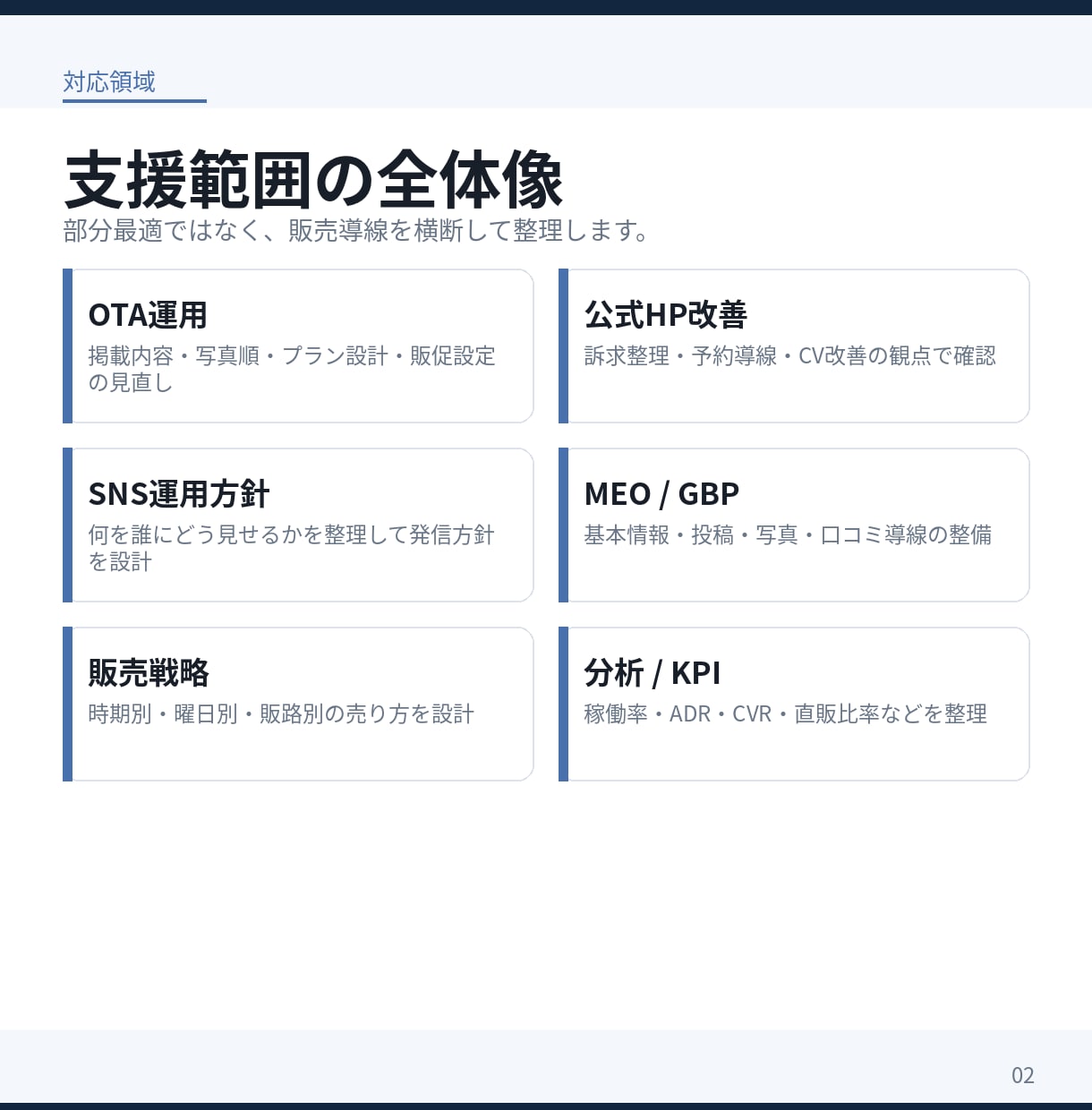Click the subtitle 部分最適ではなく、販売導線を横断して整理します。
1092x1110 pixels.
(356, 231)
